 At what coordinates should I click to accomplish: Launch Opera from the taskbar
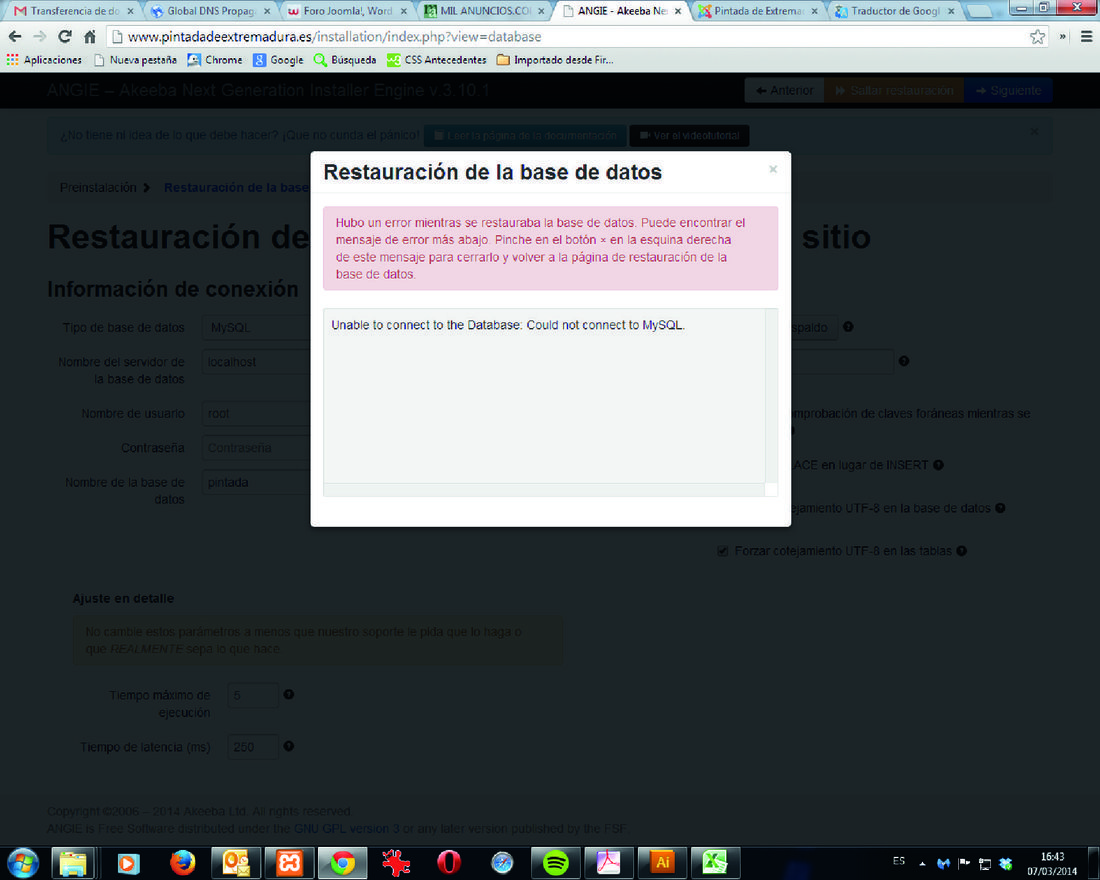point(449,863)
